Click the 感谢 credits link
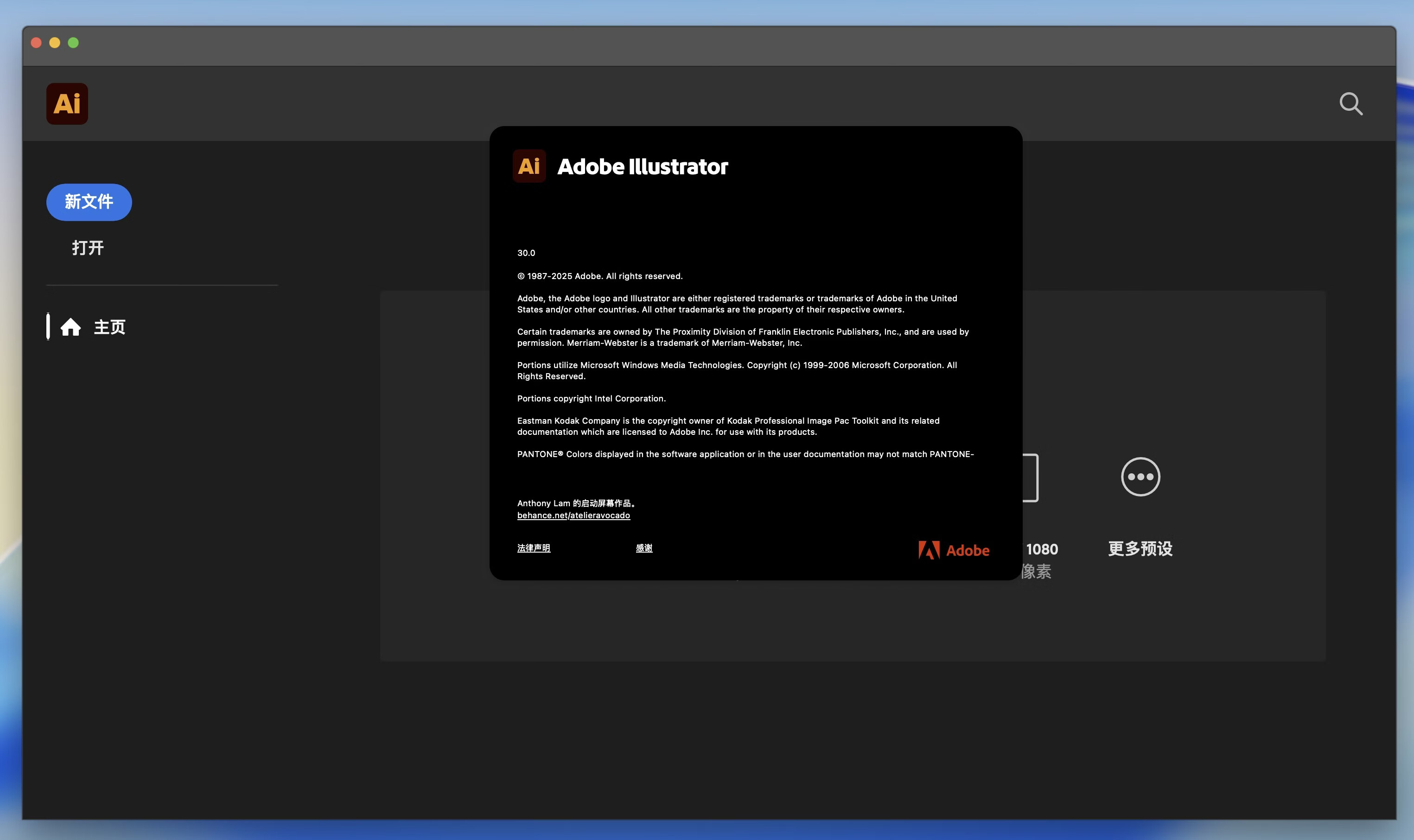 tap(645, 548)
